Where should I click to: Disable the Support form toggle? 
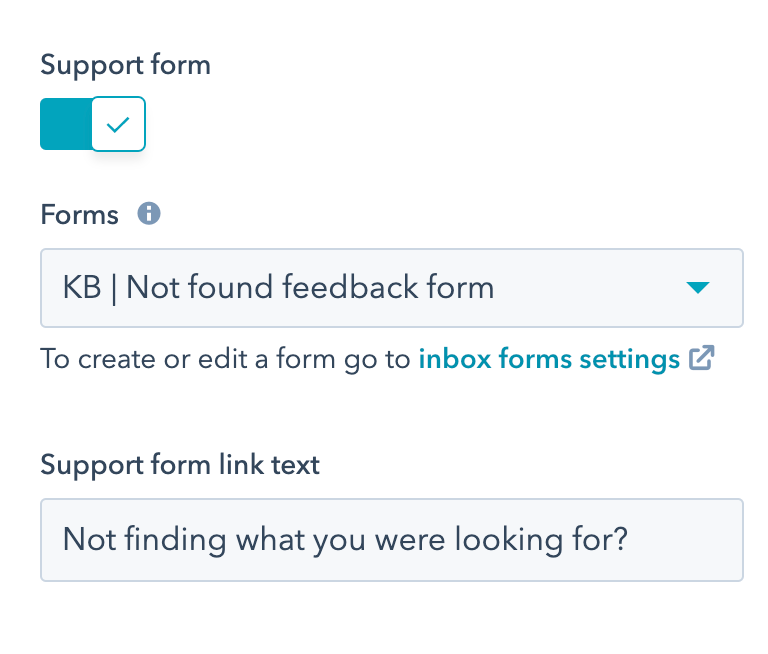[93, 124]
